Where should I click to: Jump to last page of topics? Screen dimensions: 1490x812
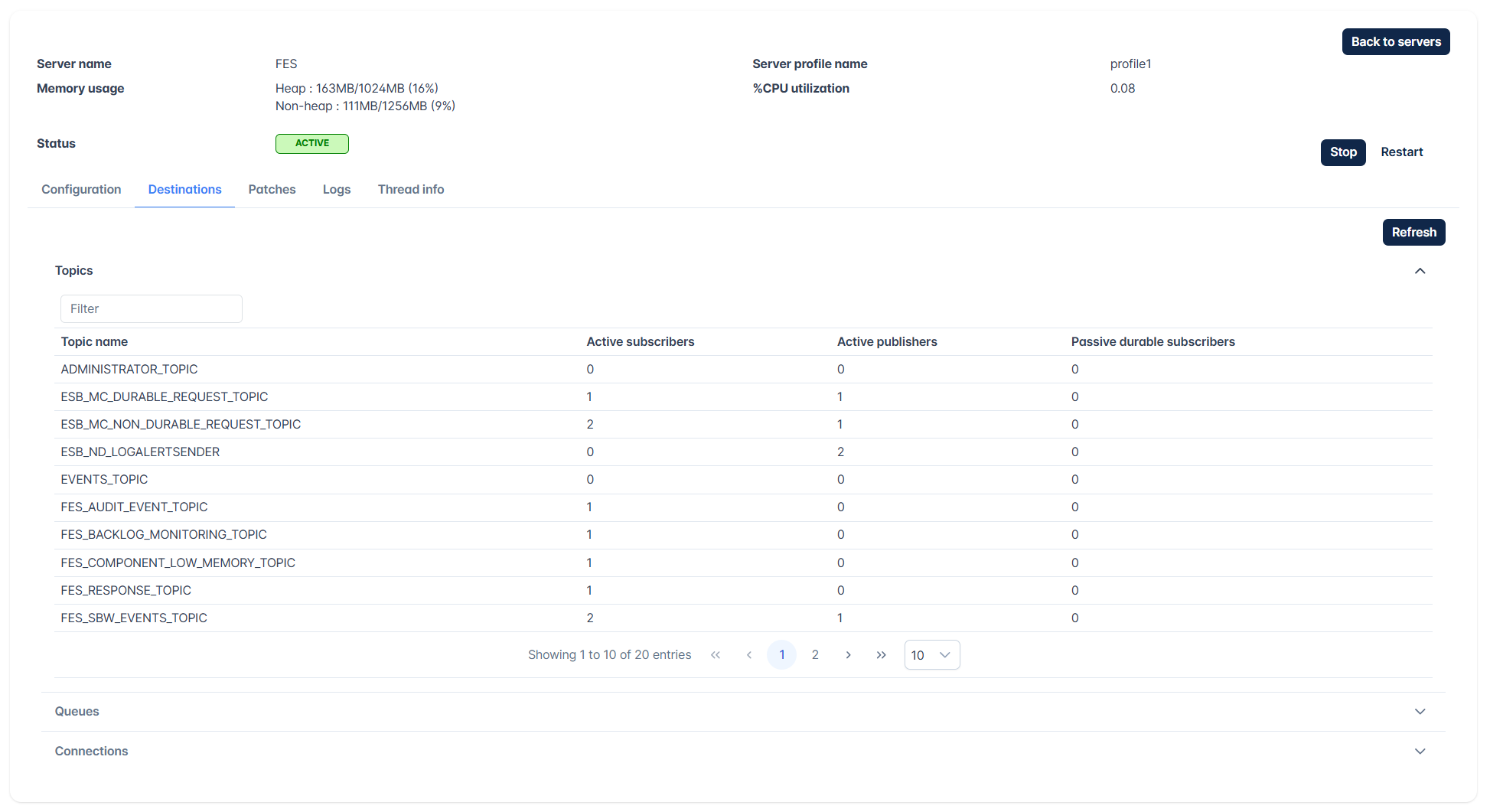tap(882, 655)
